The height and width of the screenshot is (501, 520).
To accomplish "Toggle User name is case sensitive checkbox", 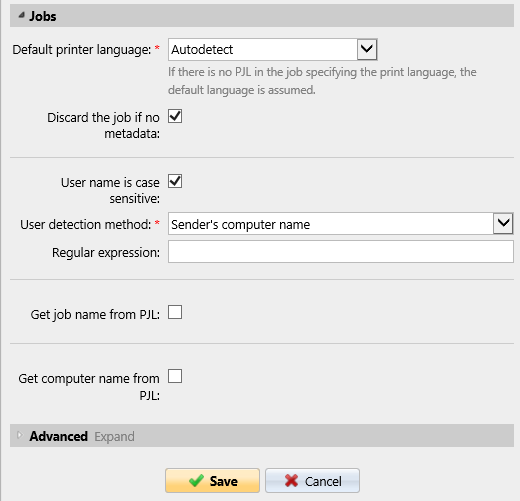I will [x=175, y=181].
